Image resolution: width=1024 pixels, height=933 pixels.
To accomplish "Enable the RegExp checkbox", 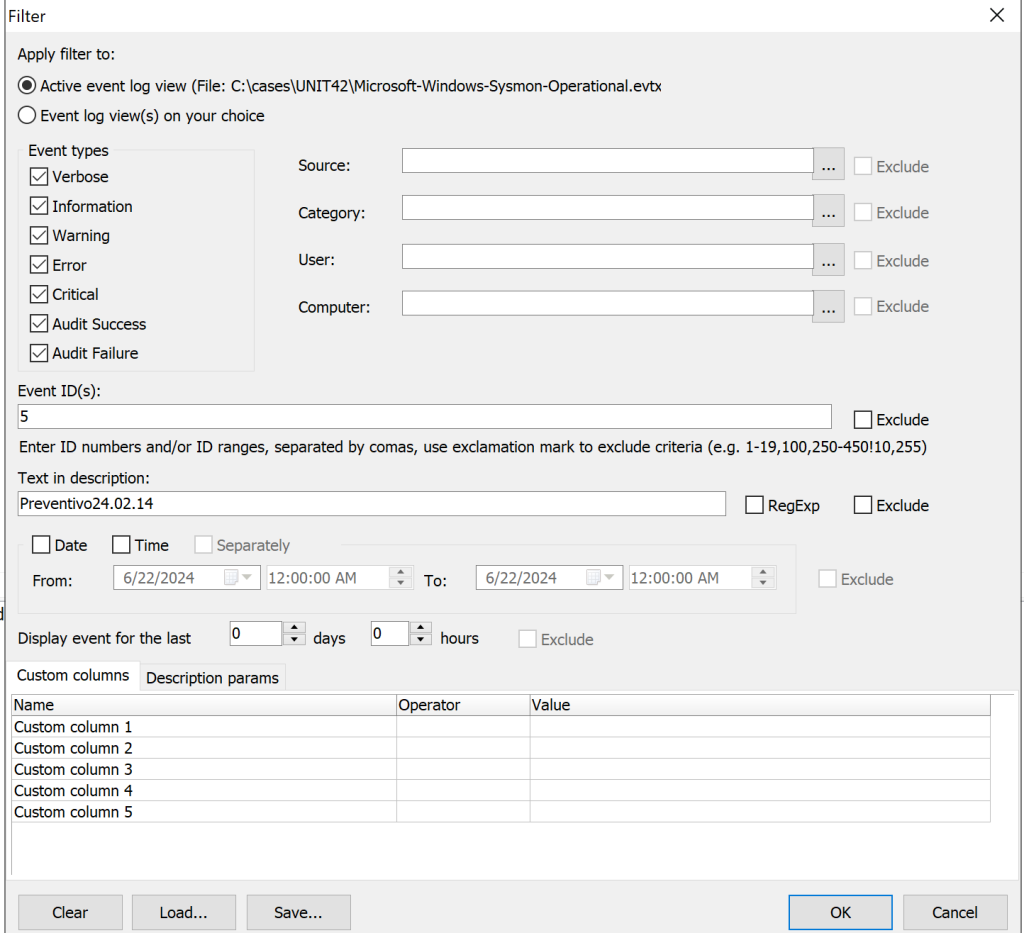I will 754,505.
